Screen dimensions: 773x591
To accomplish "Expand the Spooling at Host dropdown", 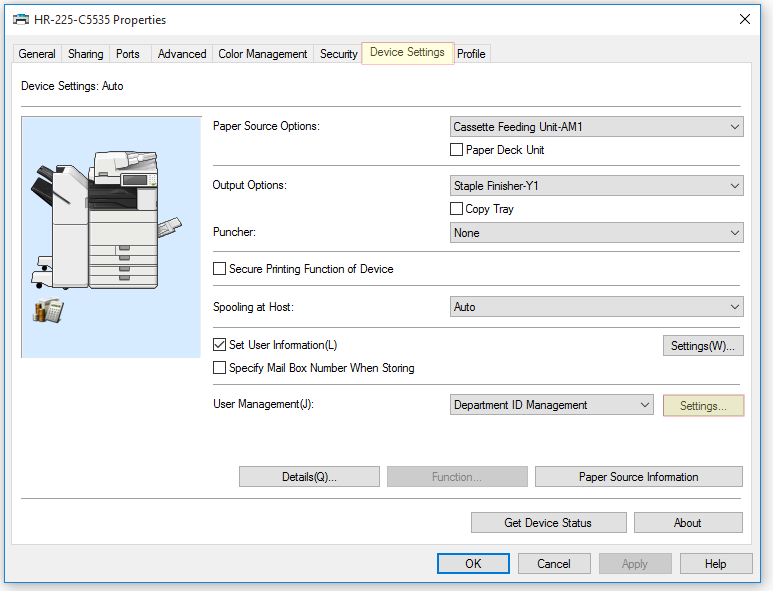I will click(x=596, y=307).
